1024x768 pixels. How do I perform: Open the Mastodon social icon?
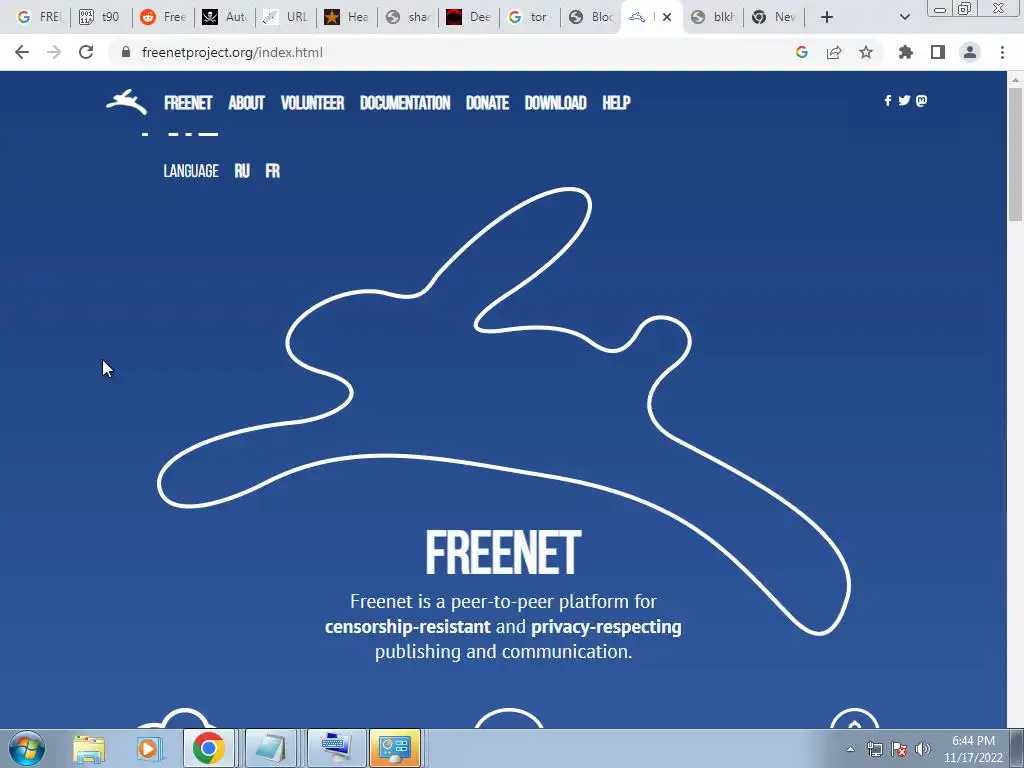coord(921,101)
